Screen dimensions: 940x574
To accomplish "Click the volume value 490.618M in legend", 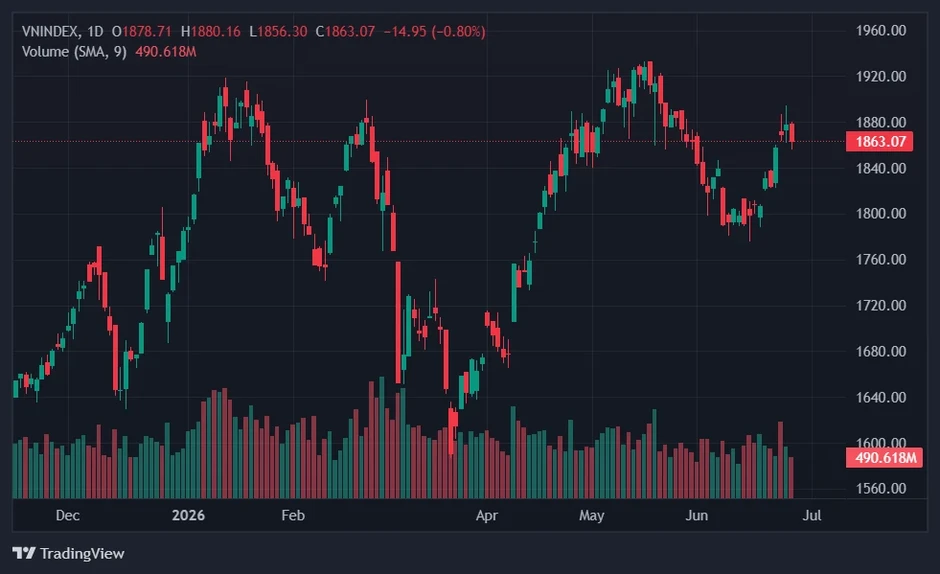I will 166,52.
